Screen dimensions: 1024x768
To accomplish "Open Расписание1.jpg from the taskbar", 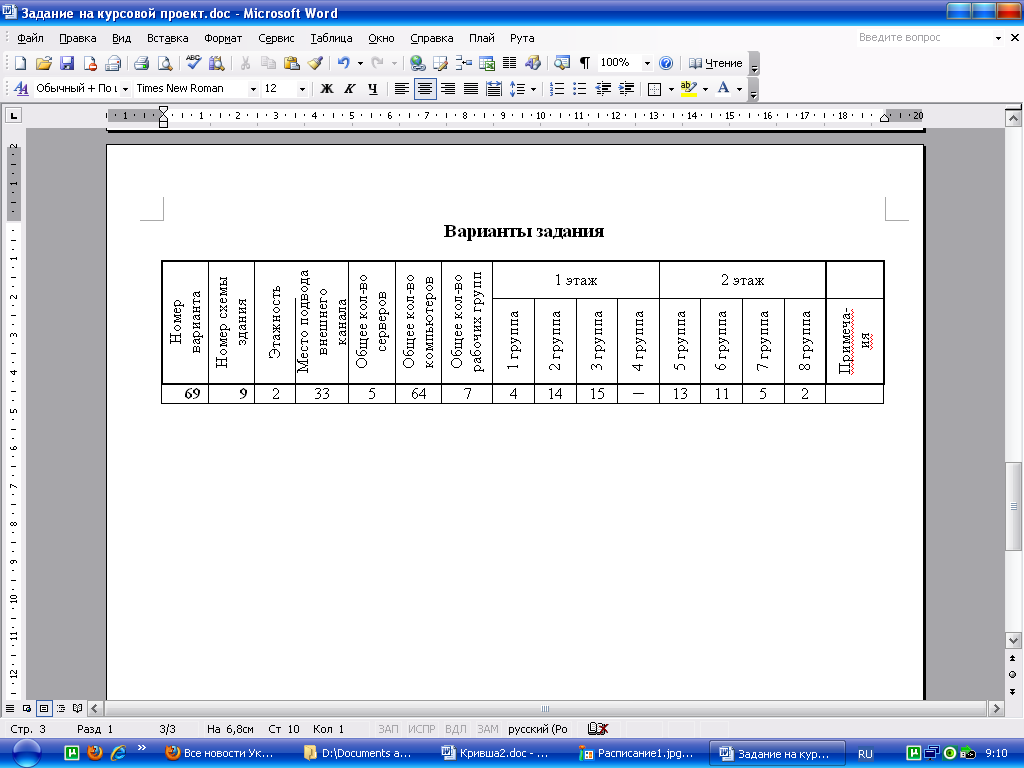I will click(637, 753).
